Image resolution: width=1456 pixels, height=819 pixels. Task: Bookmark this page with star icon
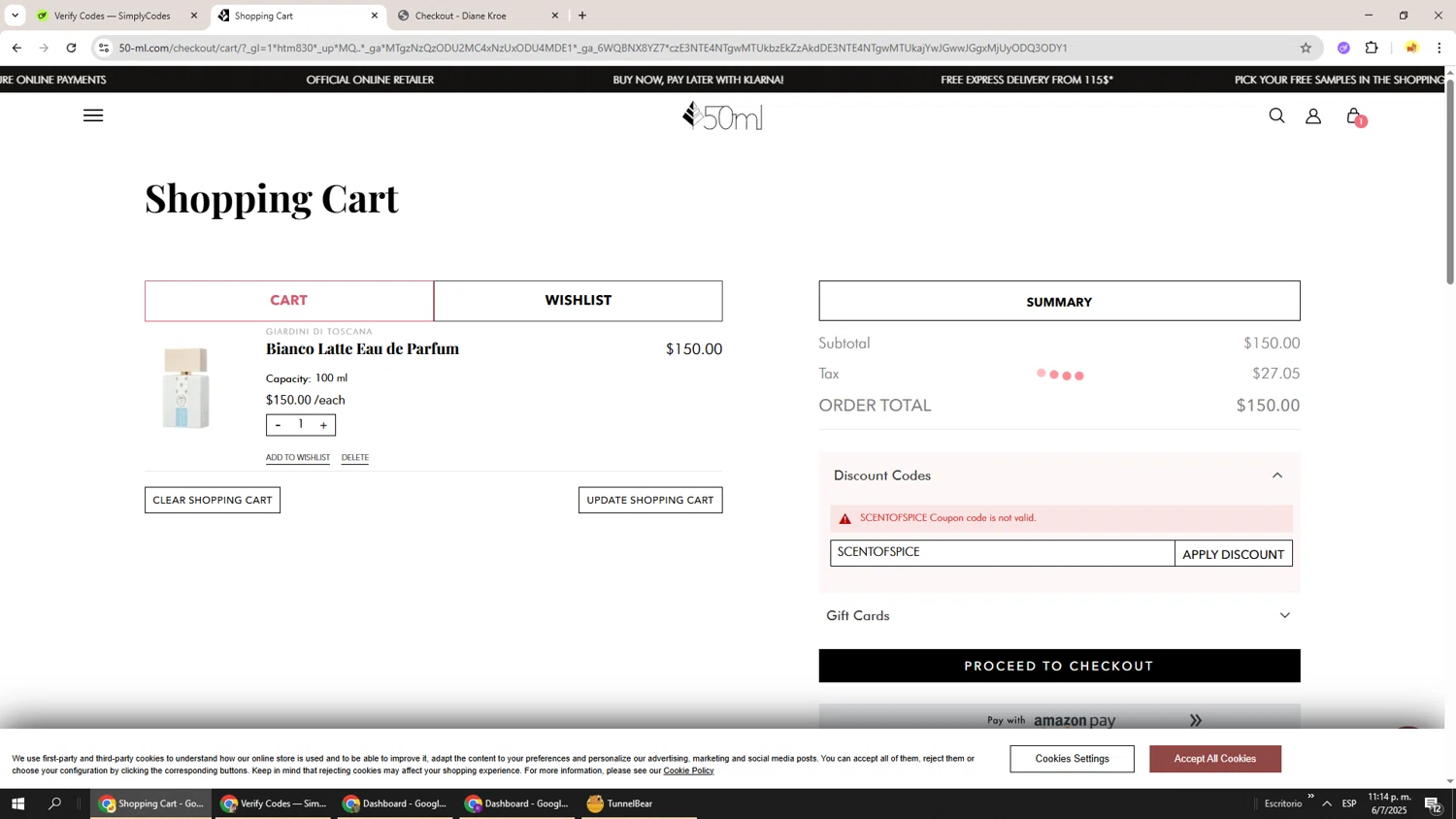tap(1306, 48)
